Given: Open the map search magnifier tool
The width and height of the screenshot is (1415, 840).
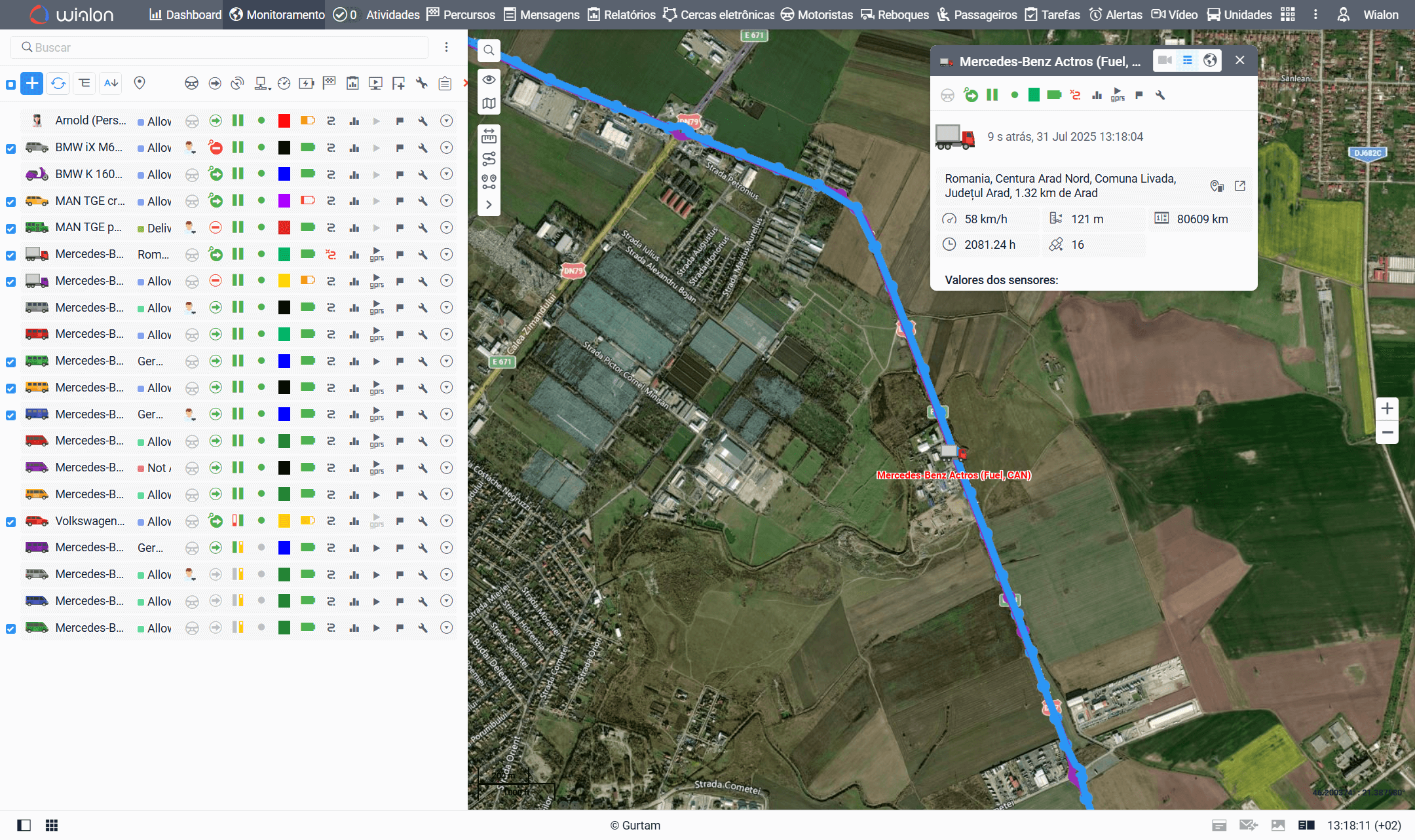Looking at the screenshot, I should coord(489,50).
